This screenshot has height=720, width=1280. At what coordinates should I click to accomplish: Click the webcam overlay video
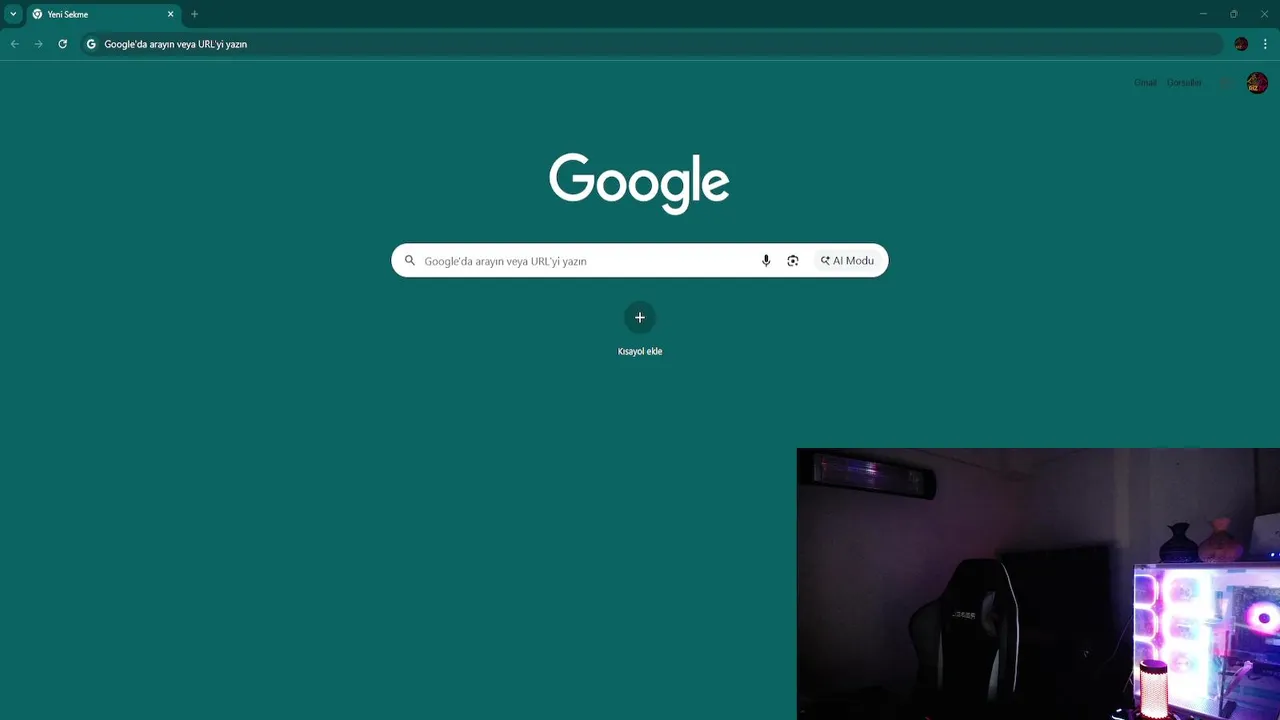point(1038,584)
